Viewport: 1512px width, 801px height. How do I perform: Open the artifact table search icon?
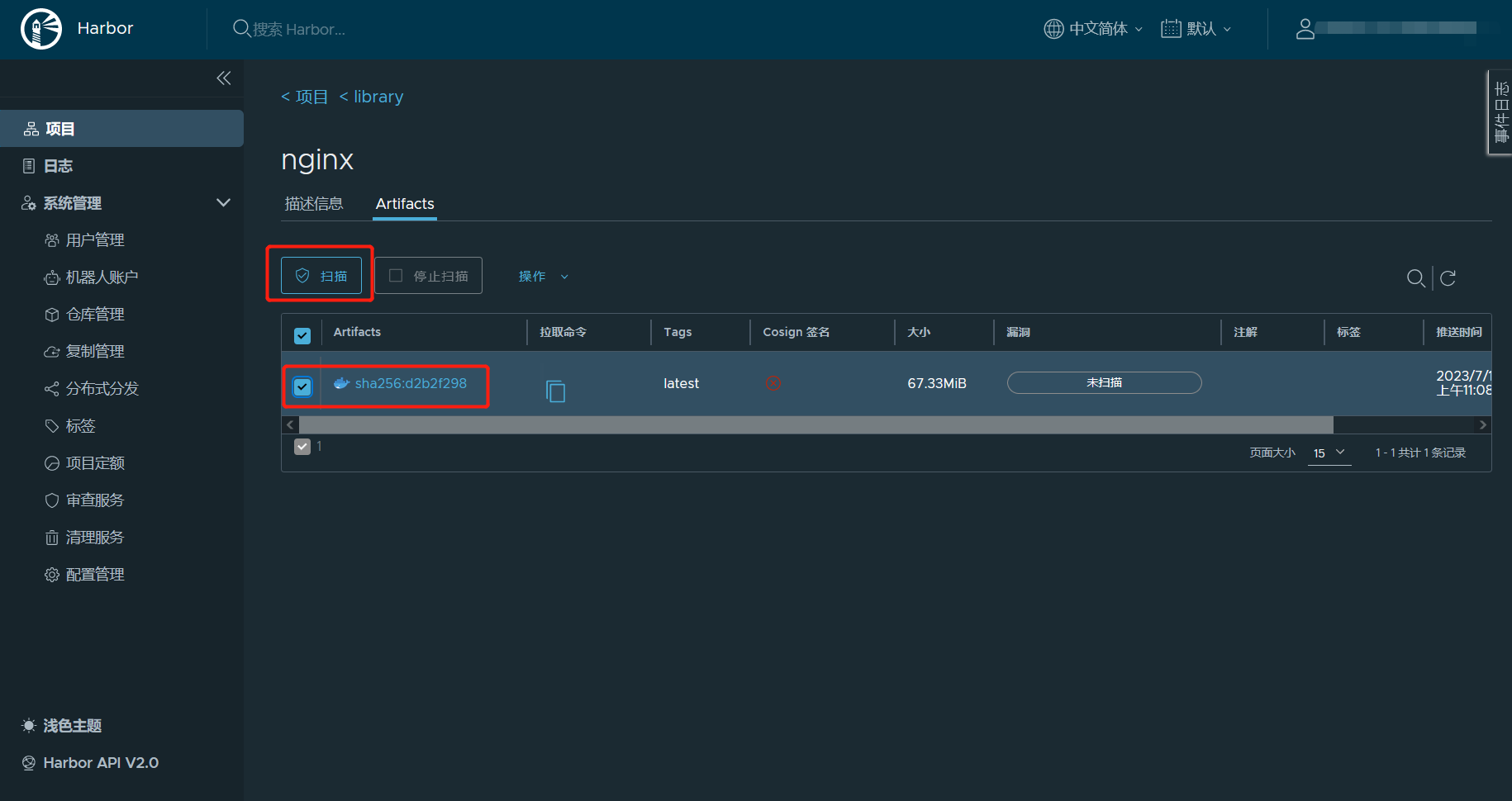tap(1415, 277)
